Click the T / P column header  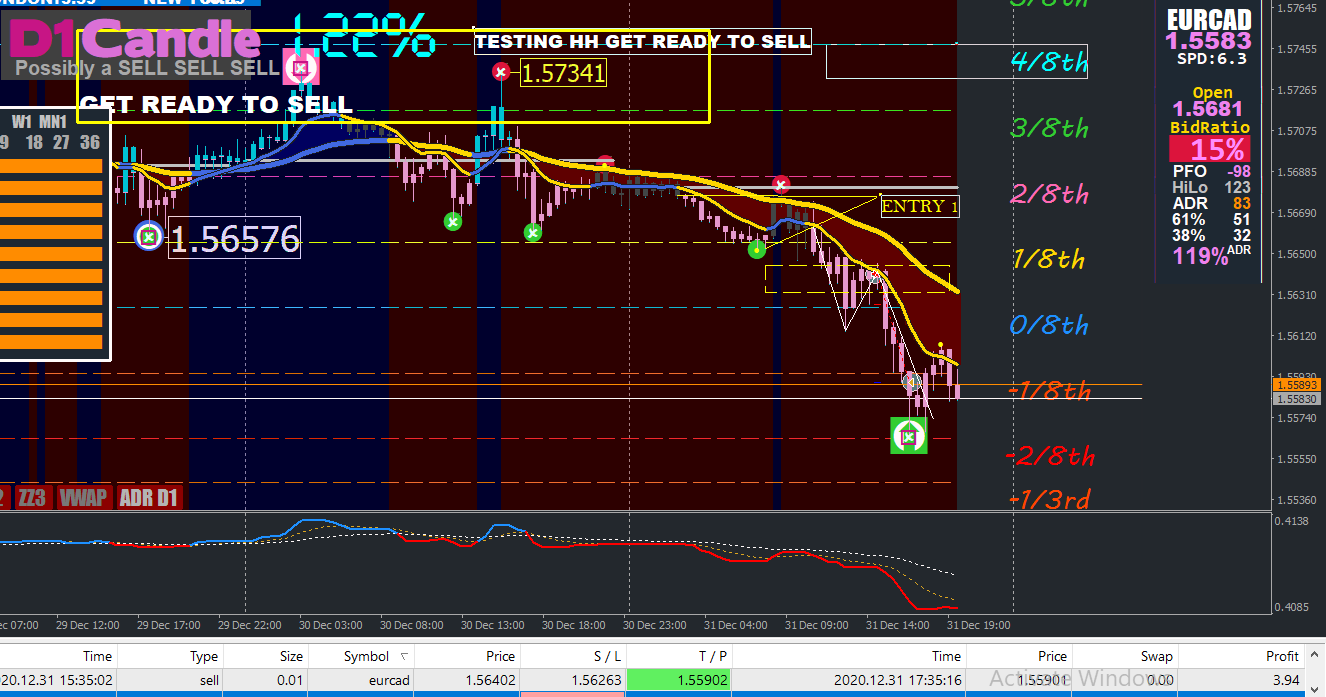click(x=680, y=656)
